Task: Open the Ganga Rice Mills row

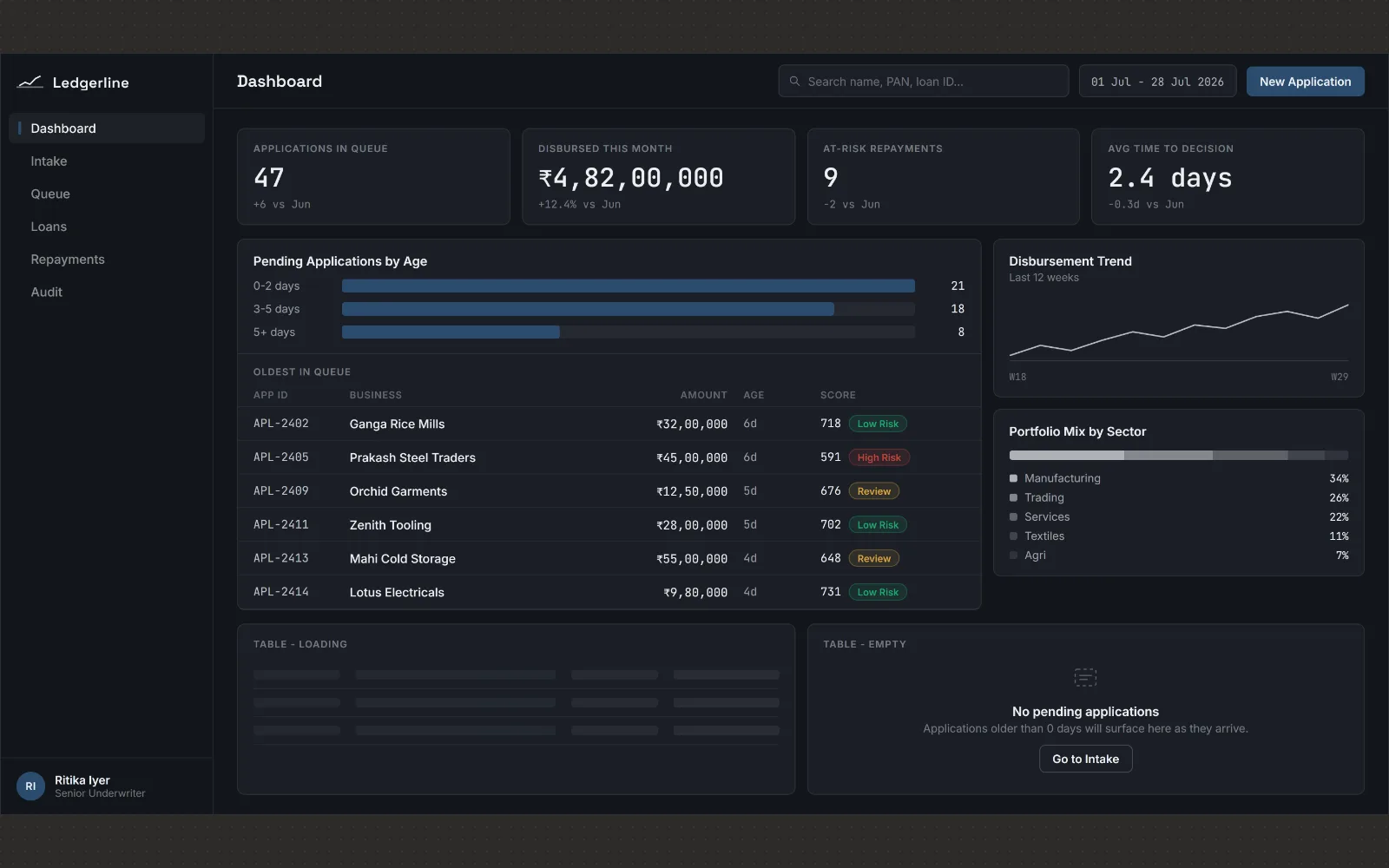Action: pos(609,424)
